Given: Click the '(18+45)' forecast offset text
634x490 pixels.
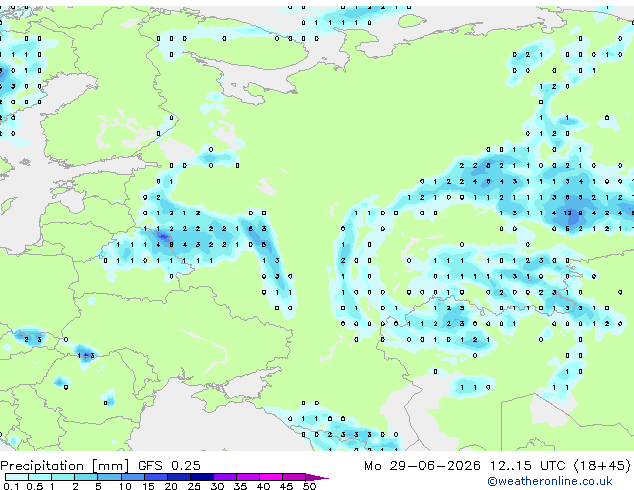Looking at the screenshot, I should pyautogui.click(x=602, y=466).
